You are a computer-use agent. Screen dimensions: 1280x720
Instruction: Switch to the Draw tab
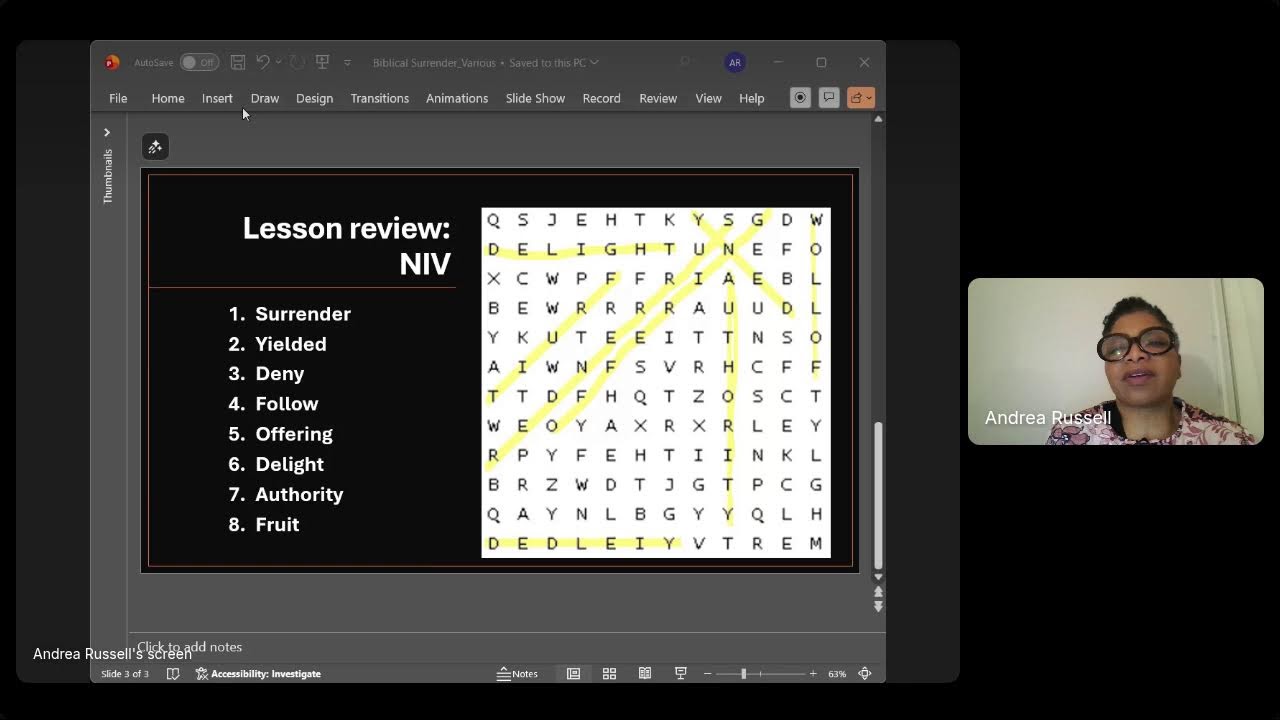point(265,98)
